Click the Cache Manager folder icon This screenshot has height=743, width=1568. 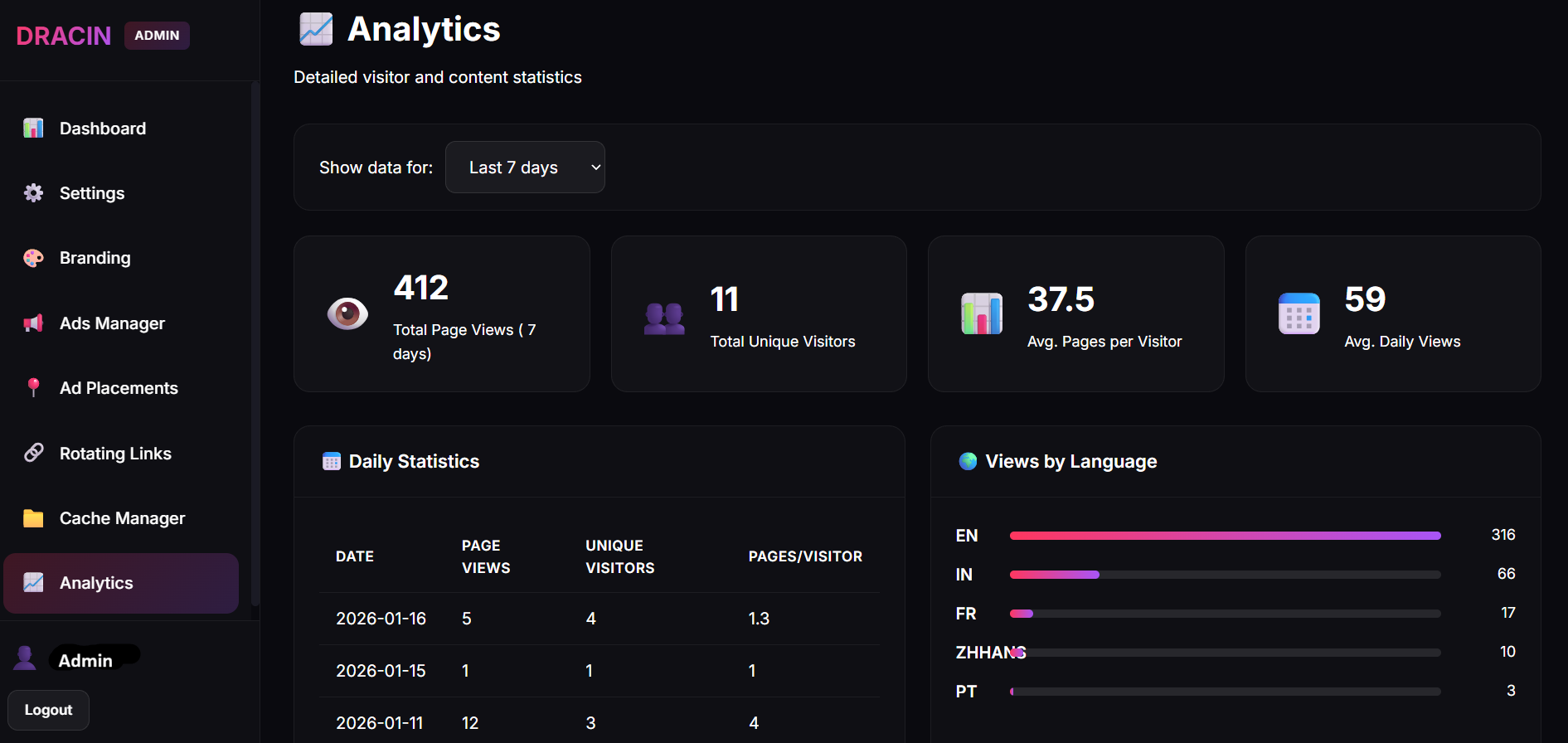(33, 518)
